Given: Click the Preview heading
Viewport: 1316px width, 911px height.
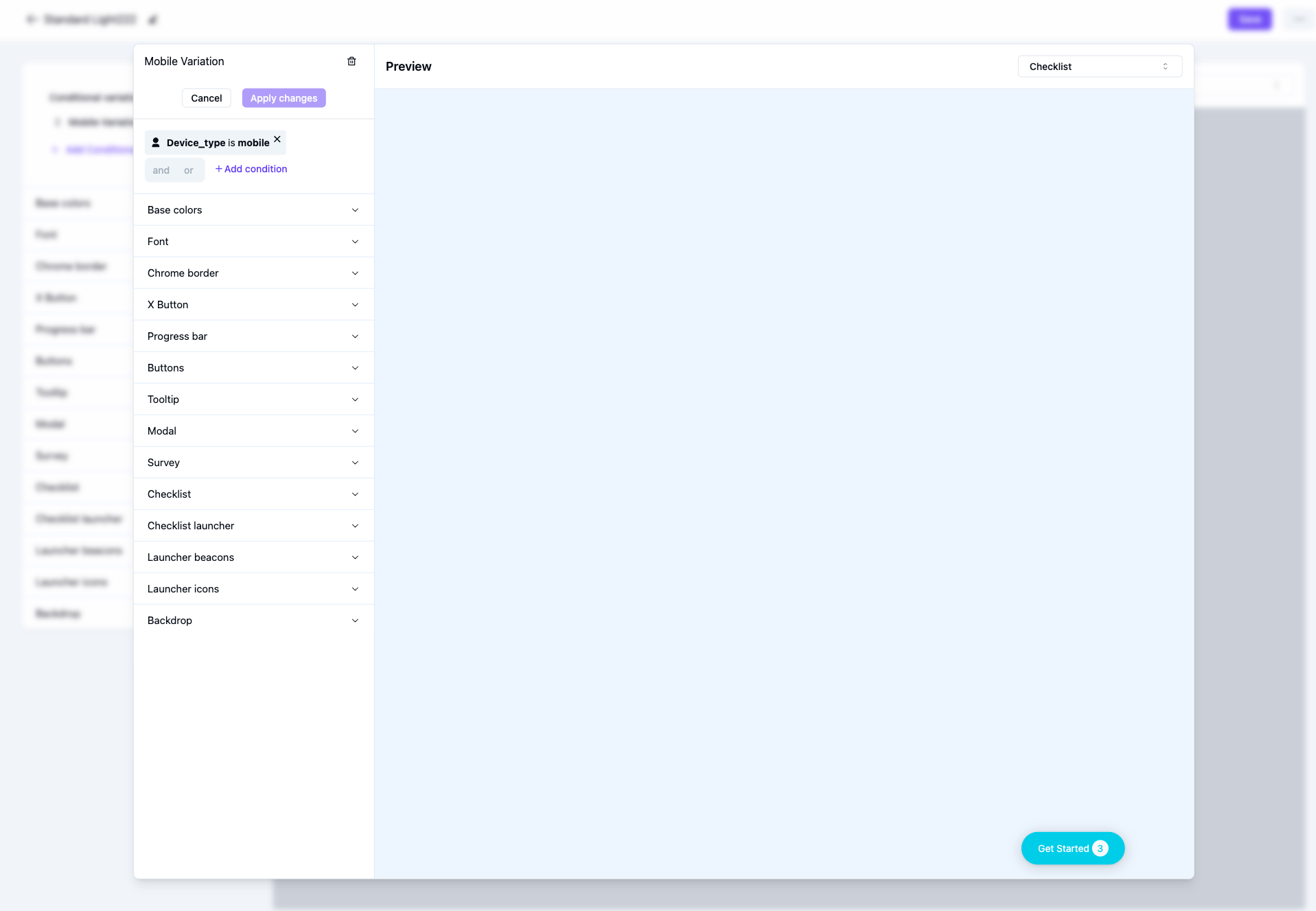Looking at the screenshot, I should (x=408, y=67).
